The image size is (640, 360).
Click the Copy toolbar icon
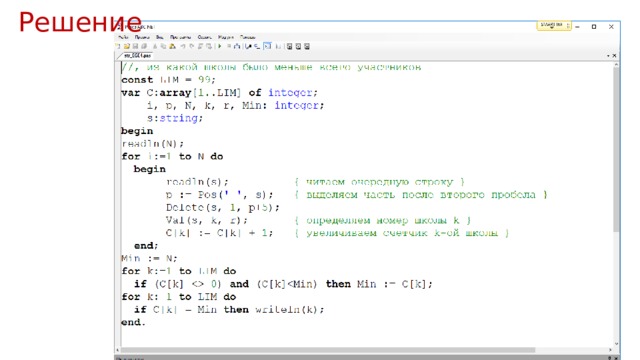click(163, 46)
